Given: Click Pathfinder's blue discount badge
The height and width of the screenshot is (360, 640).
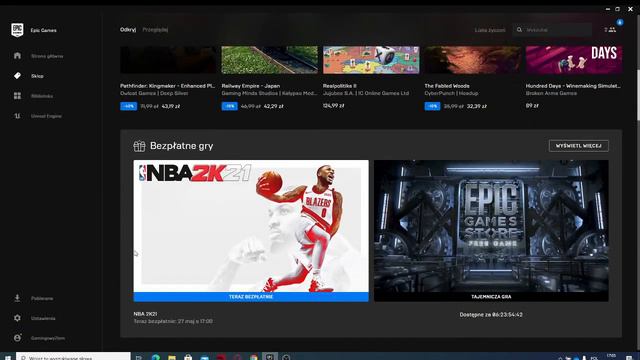Looking at the screenshot, I should [129, 106].
